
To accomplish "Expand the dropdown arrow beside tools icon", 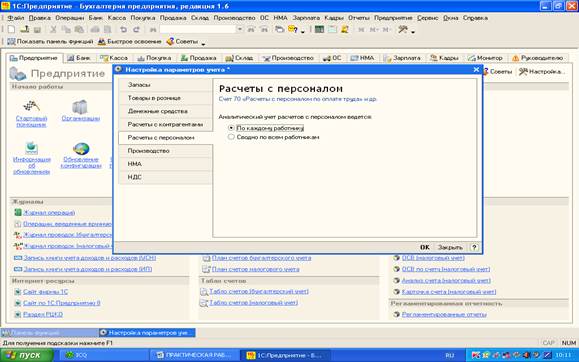I will pos(413,32).
